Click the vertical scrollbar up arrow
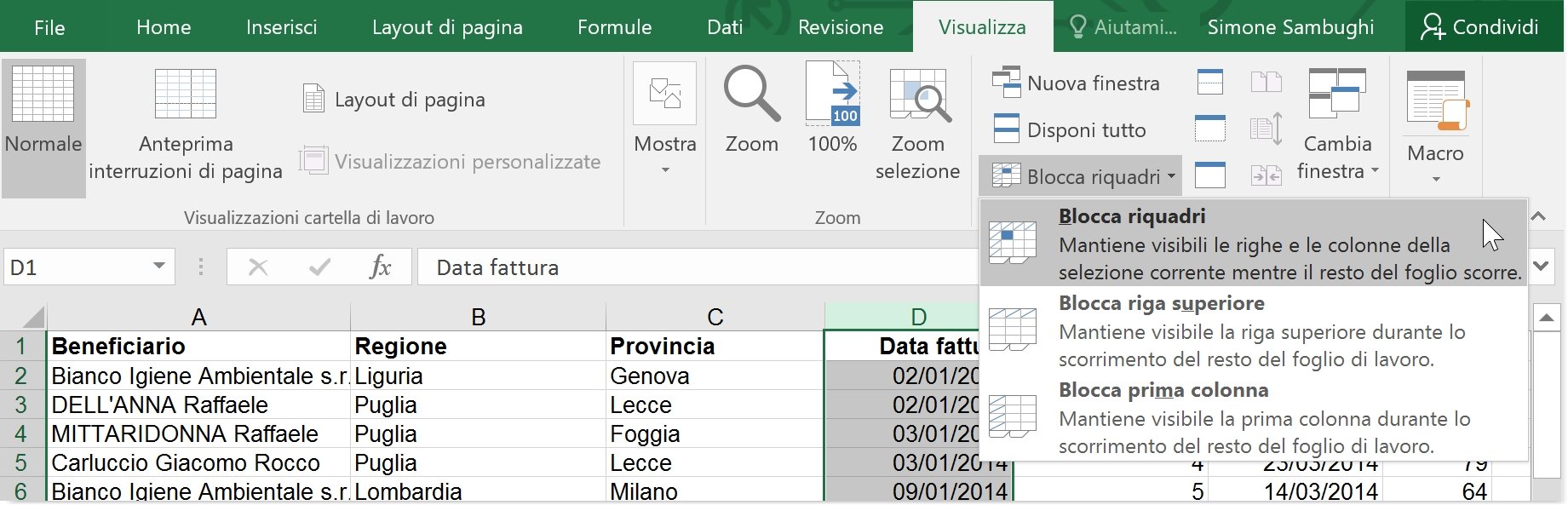Image resolution: width=1568 pixels, height=505 pixels. [x=1547, y=318]
